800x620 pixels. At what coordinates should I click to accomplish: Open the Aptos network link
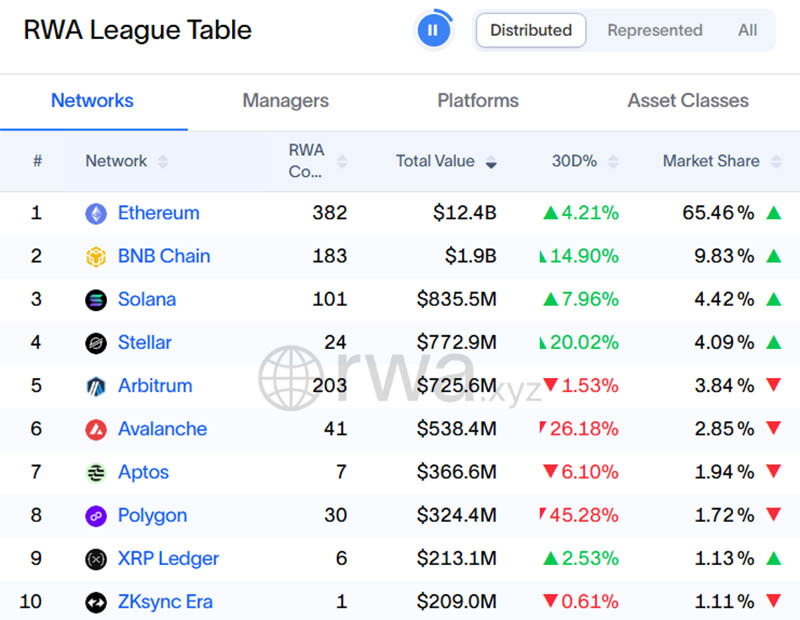(143, 472)
